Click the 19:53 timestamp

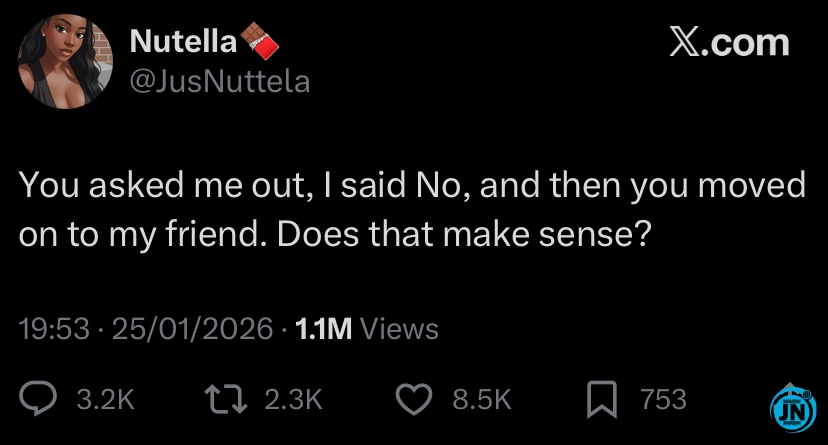[x=52, y=328]
